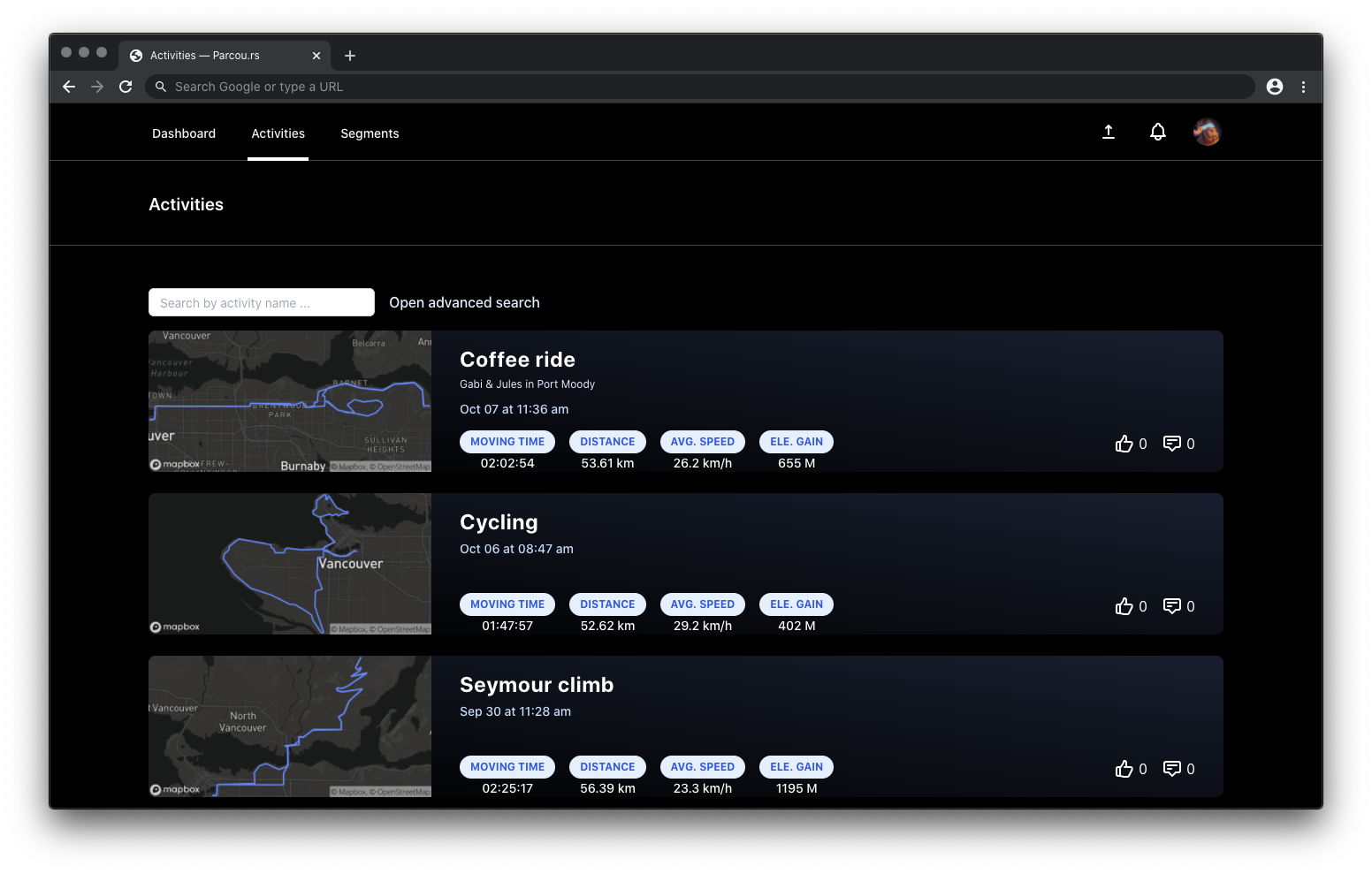Viewport: 1372px width, 874px height.
Task: Open comments on Cycling activity
Action: (x=1172, y=606)
